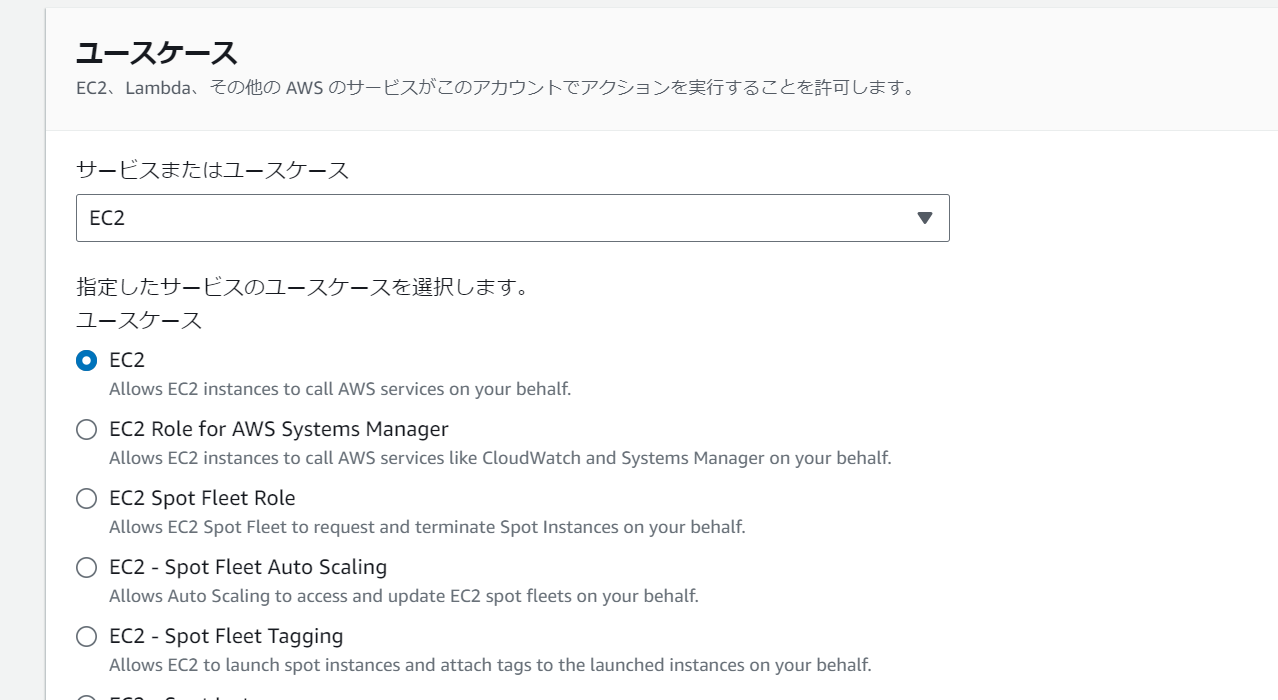
Task: Select the EC2 use case radio button
Action: [86, 360]
